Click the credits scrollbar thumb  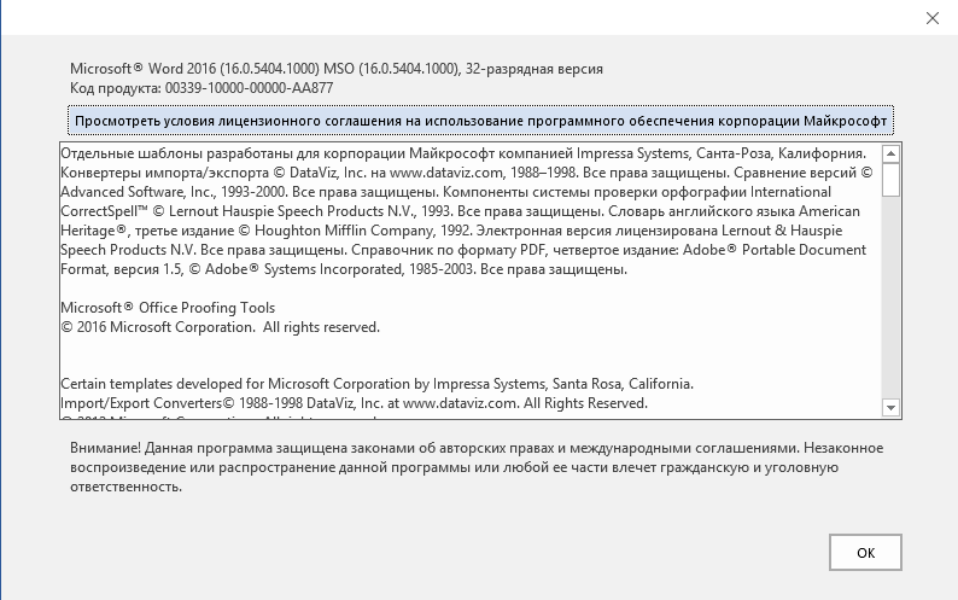891,180
